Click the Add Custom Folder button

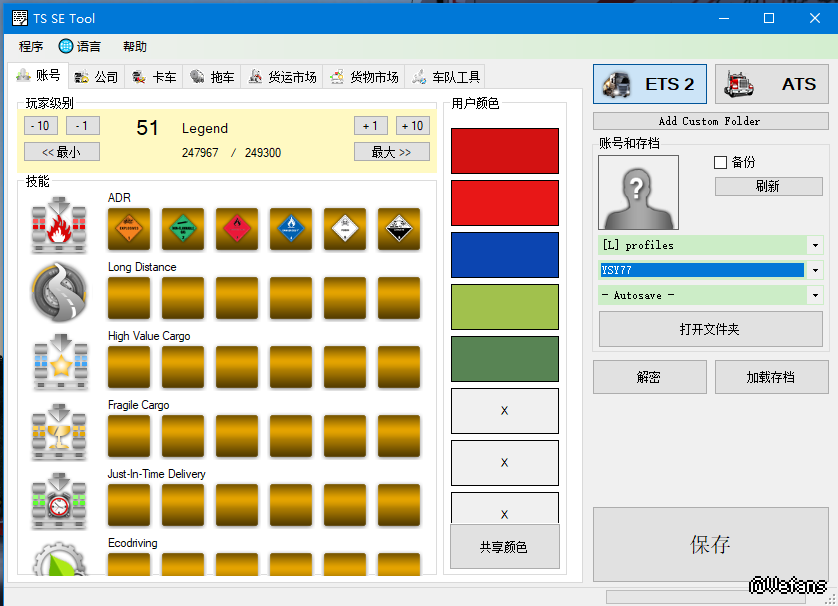(x=710, y=121)
